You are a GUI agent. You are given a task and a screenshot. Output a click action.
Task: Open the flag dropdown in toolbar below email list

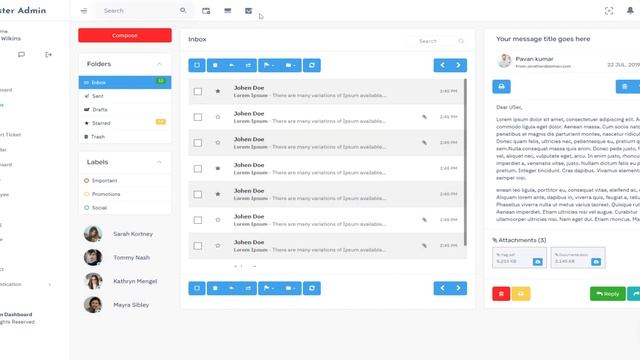(269, 288)
